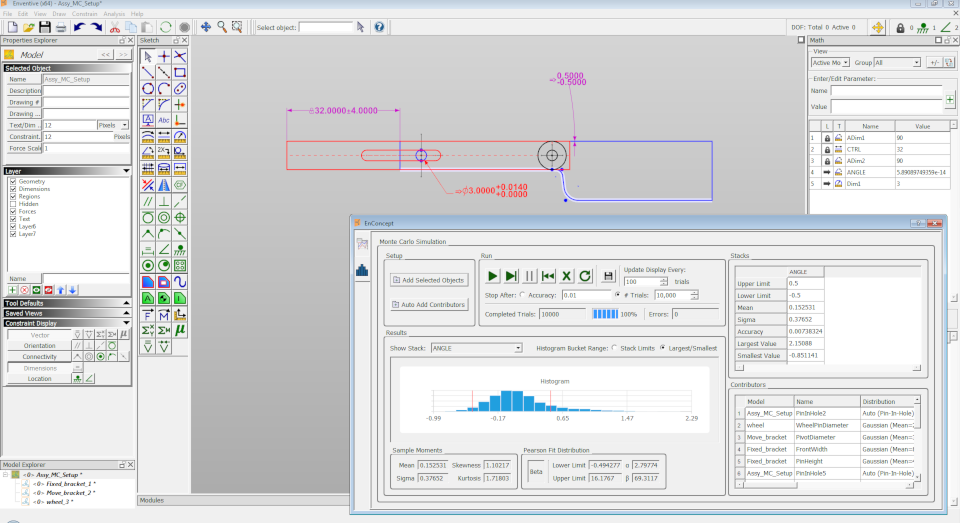Image resolution: width=960 pixels, height=523 pixels.
Task: Click Auto Add Contributors button
Action: [x=429, y=304]
